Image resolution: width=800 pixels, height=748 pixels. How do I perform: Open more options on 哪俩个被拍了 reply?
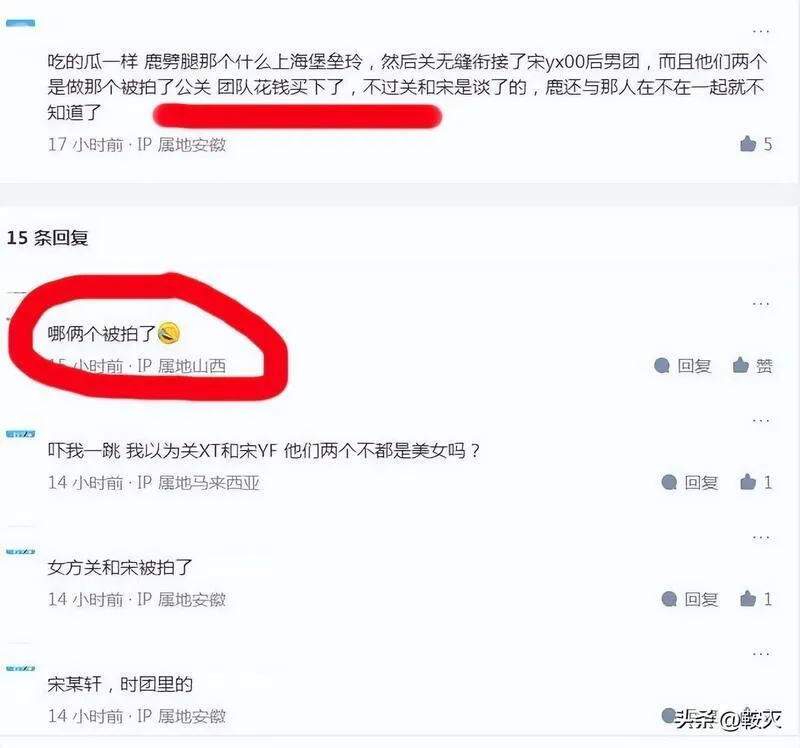[x=760, y=304]
